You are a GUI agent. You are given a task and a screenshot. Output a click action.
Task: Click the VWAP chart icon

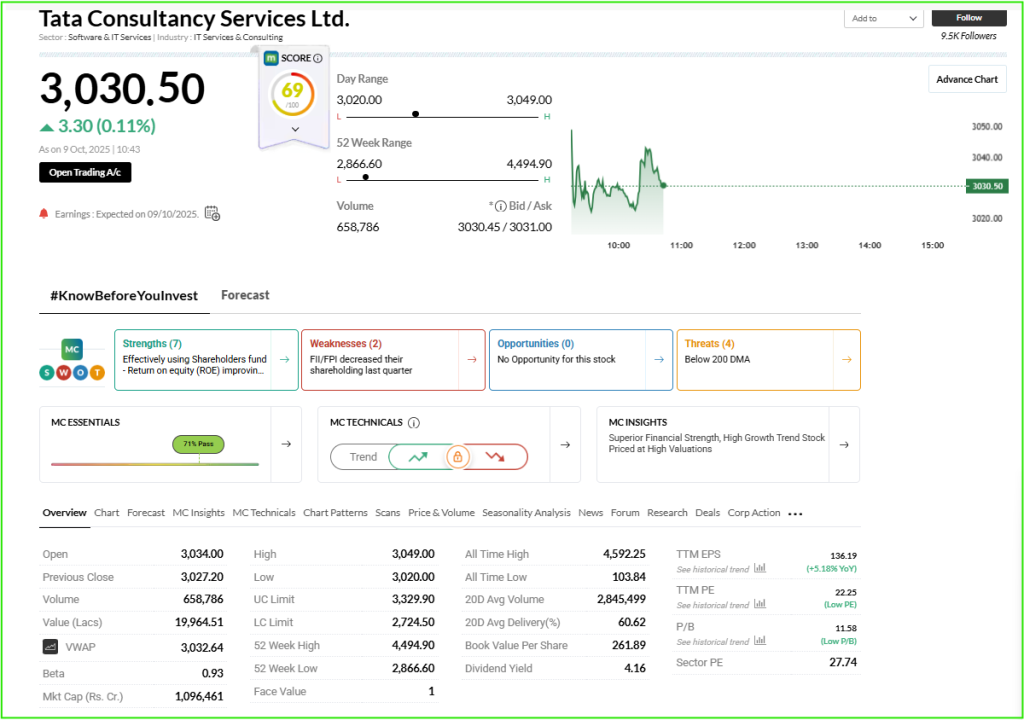click(50, 647)
